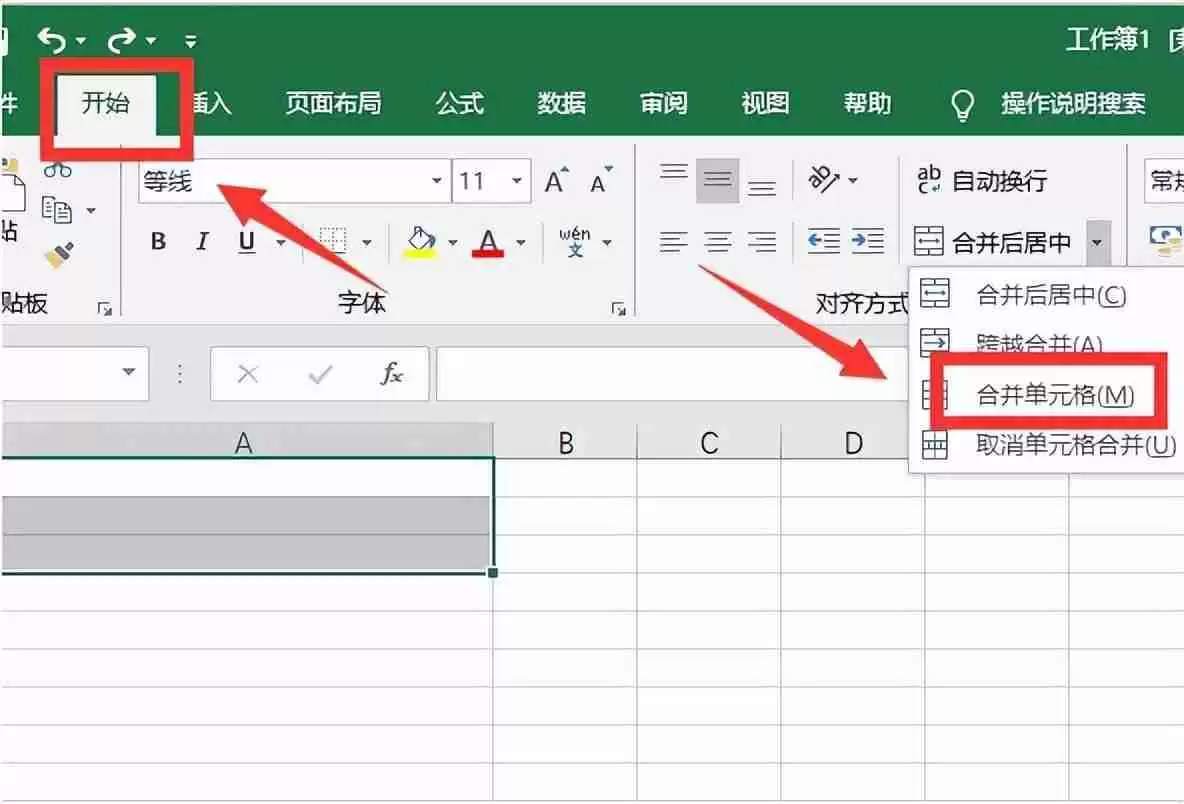Toggle Underline formatting

pos(247,242)
